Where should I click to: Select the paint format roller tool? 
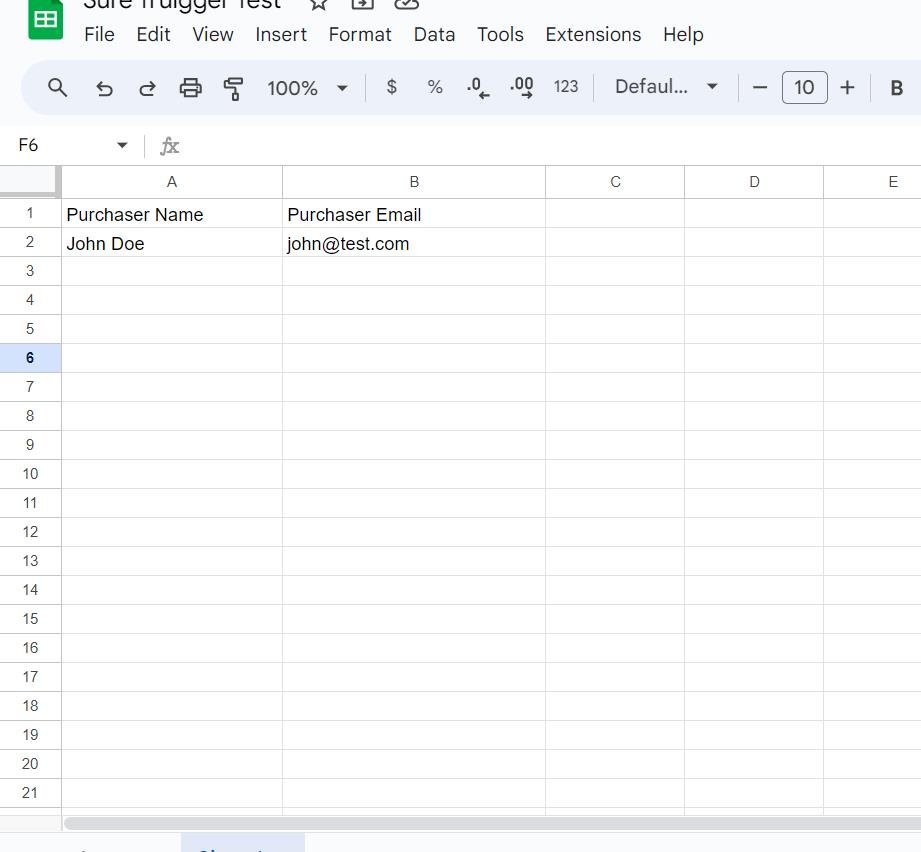click(233, 88)
